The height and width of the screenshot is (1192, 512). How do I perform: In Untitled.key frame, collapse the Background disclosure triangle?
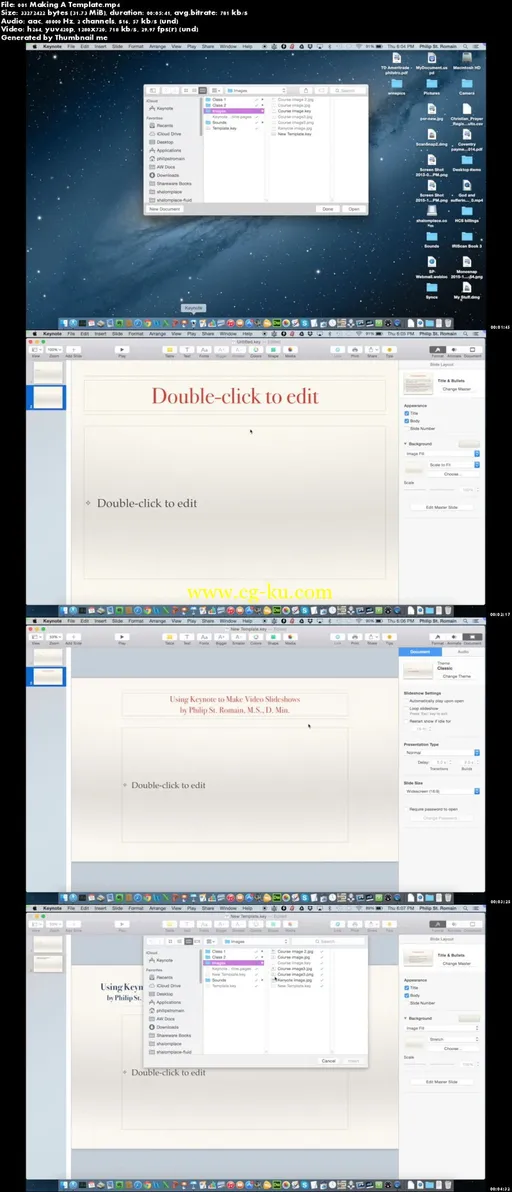pyautogui.click(x=406, y=443)
